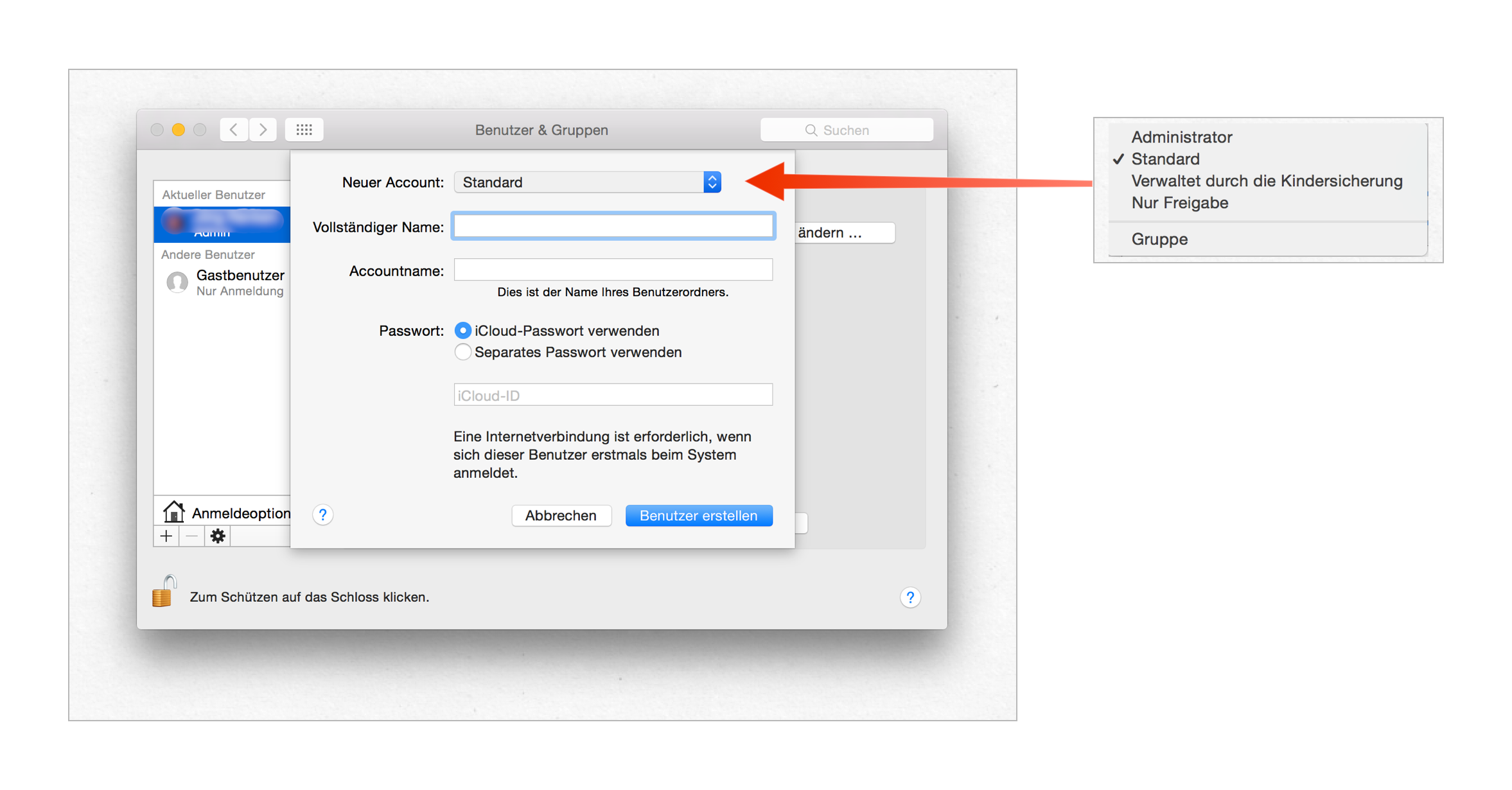This screenshot has height=790, width=1512.
Task: Choose Gruppe from the account type menu
Action: pyautogui.click(x=1159, y=238)
